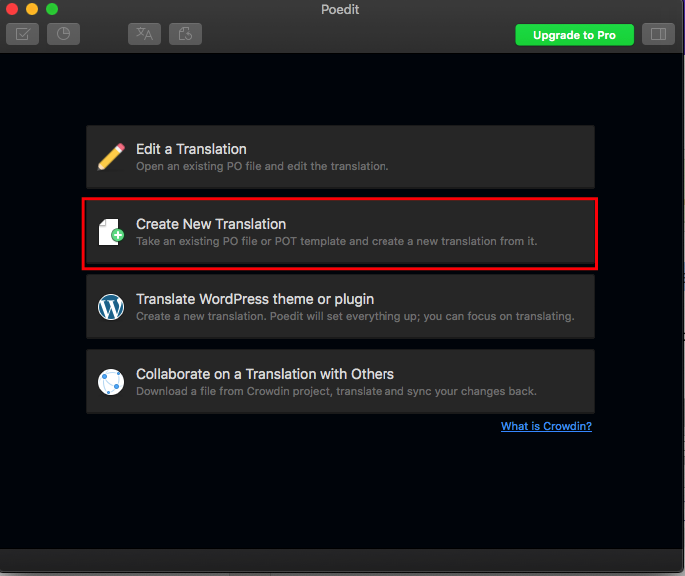Choose Create New Translation
The height and width of the screenshot is (576, 685).
pyautogui.click(x=340, y=232)
